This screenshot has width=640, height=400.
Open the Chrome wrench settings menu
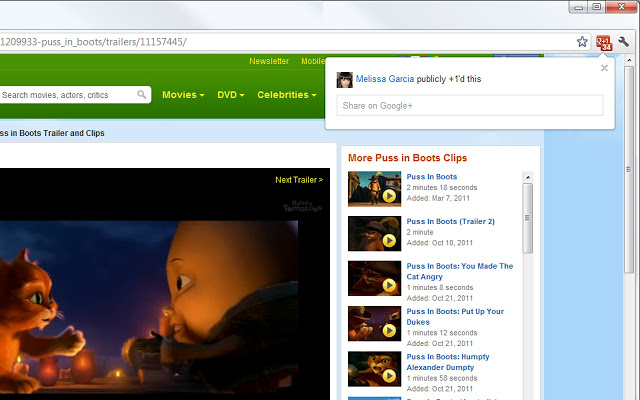click(x=624, y=42)
